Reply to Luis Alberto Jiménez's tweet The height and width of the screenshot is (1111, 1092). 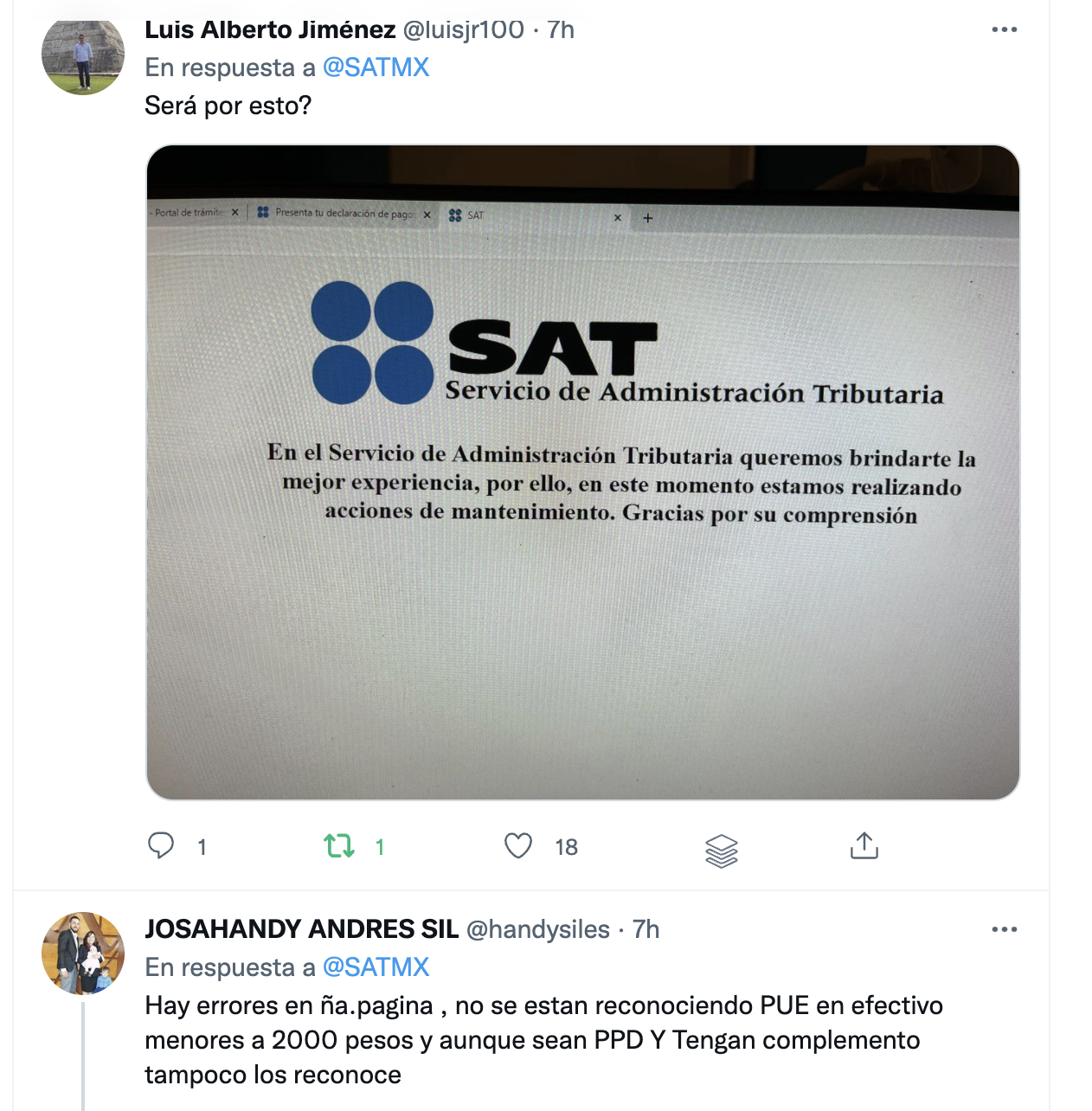click(161, 845)
